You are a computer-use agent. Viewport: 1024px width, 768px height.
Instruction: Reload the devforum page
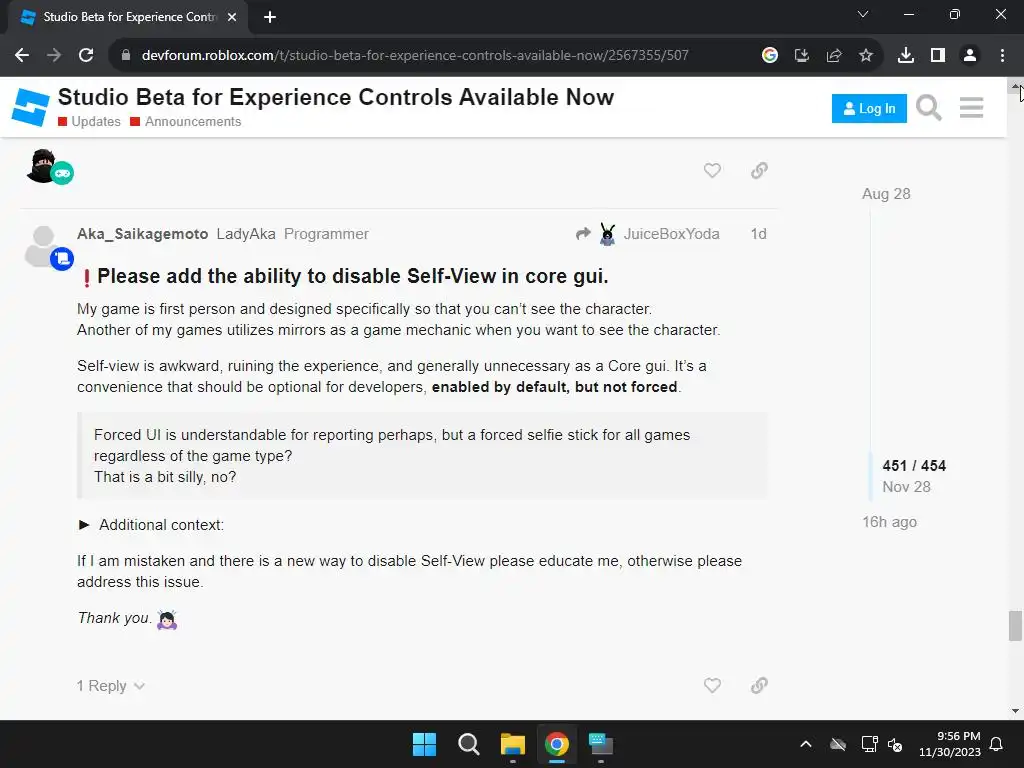(x=86, y=56)
